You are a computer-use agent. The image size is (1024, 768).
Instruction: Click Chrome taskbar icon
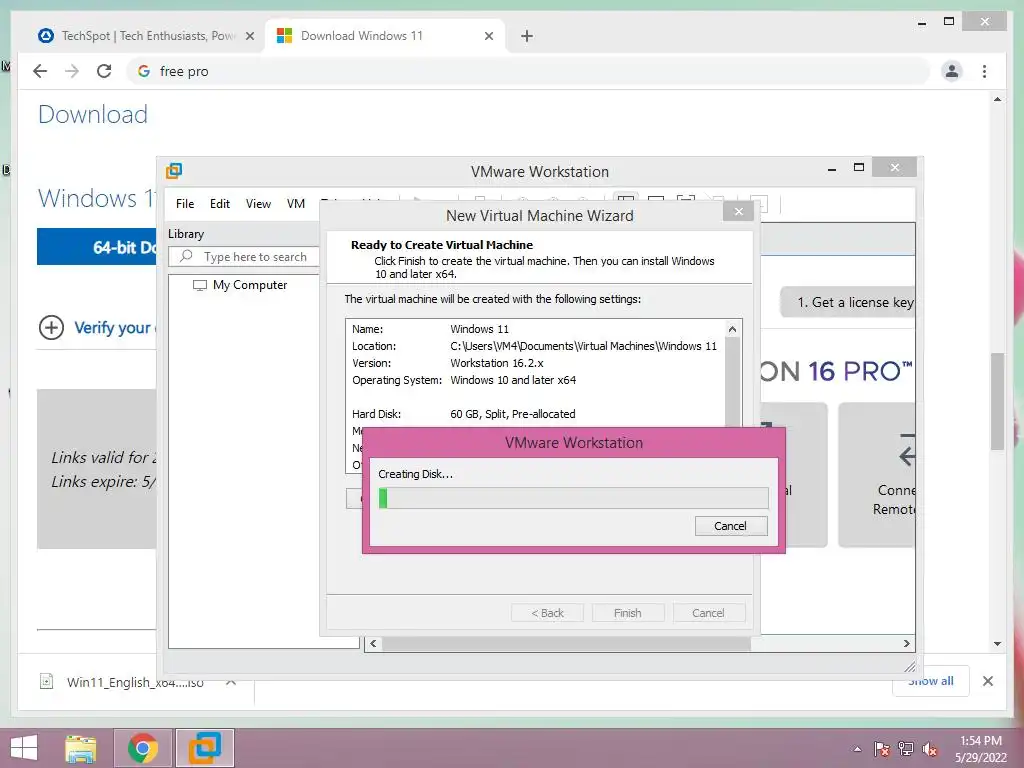tap(143, 748)
